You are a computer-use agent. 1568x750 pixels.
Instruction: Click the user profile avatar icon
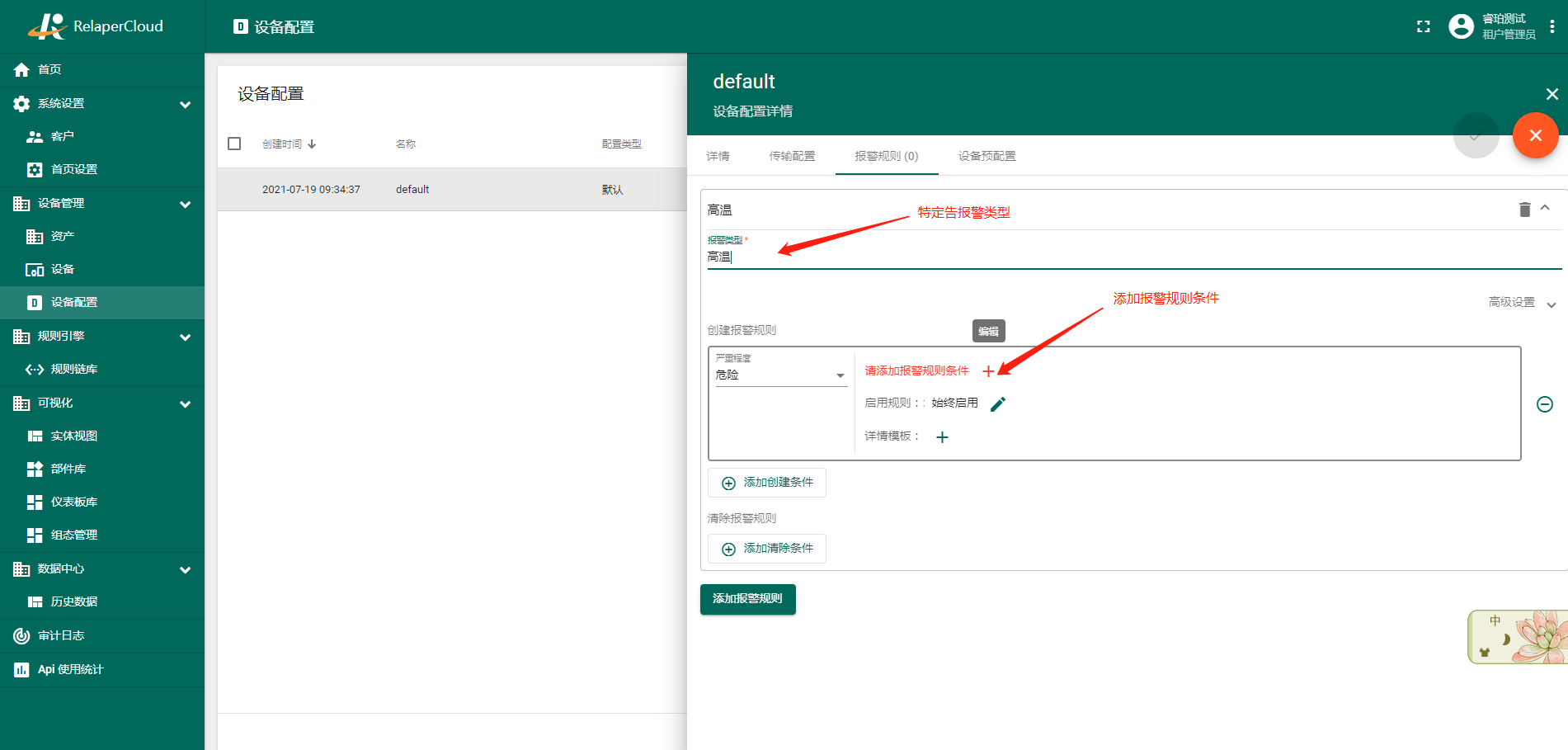point(1461,26)
